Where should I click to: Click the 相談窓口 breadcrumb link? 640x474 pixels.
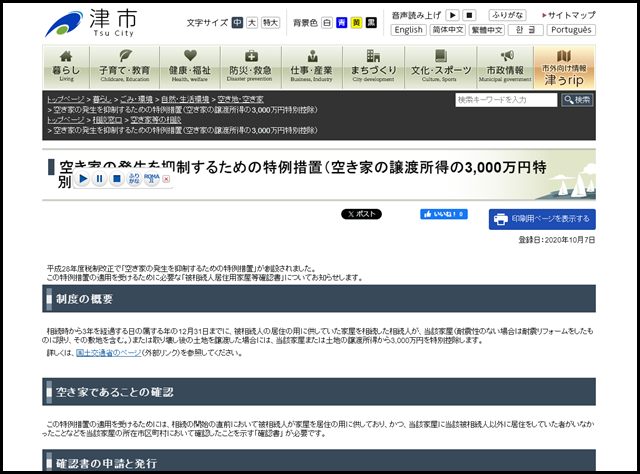(x=107, y=120)
